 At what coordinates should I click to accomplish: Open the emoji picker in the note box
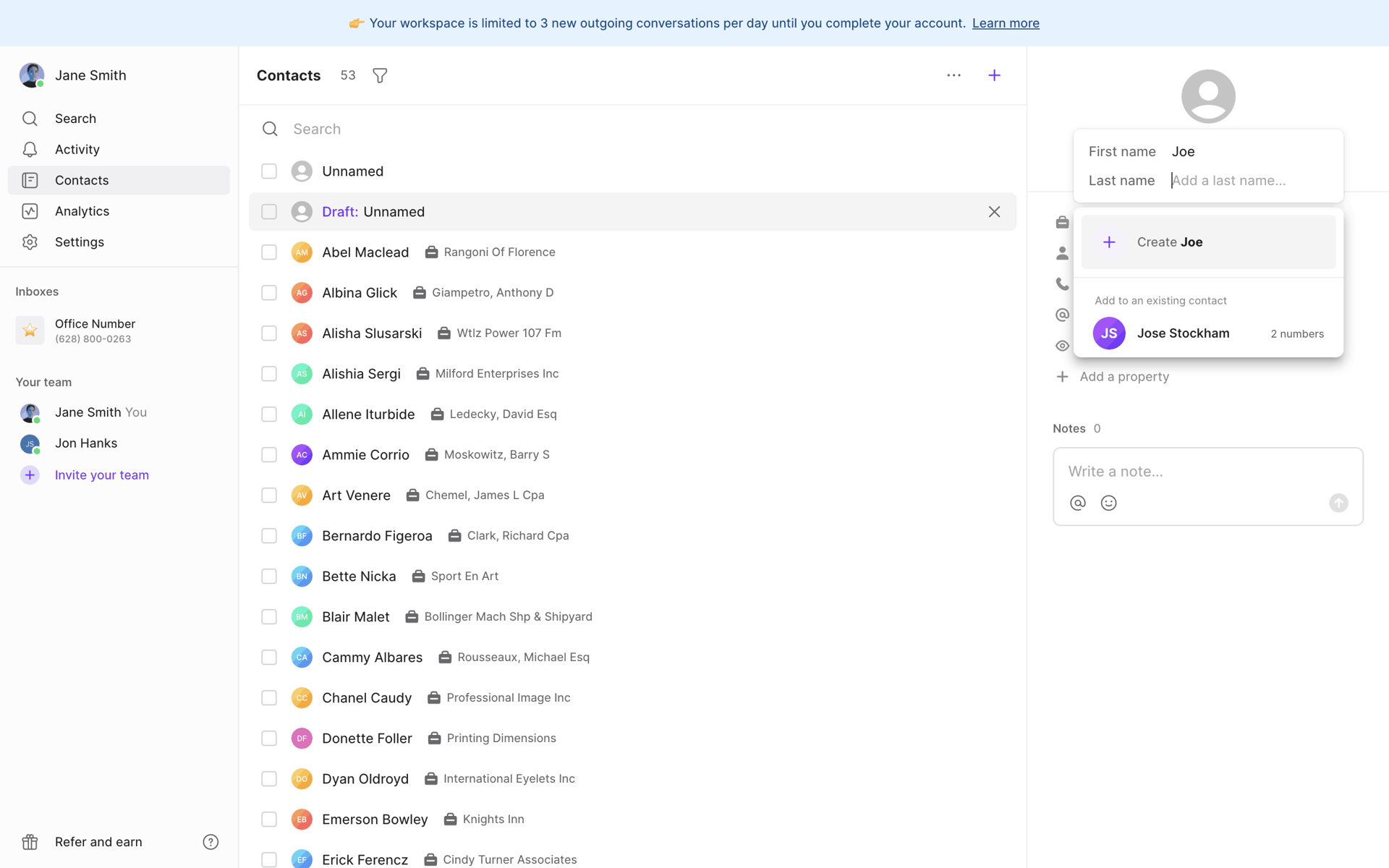point(1108,503)
